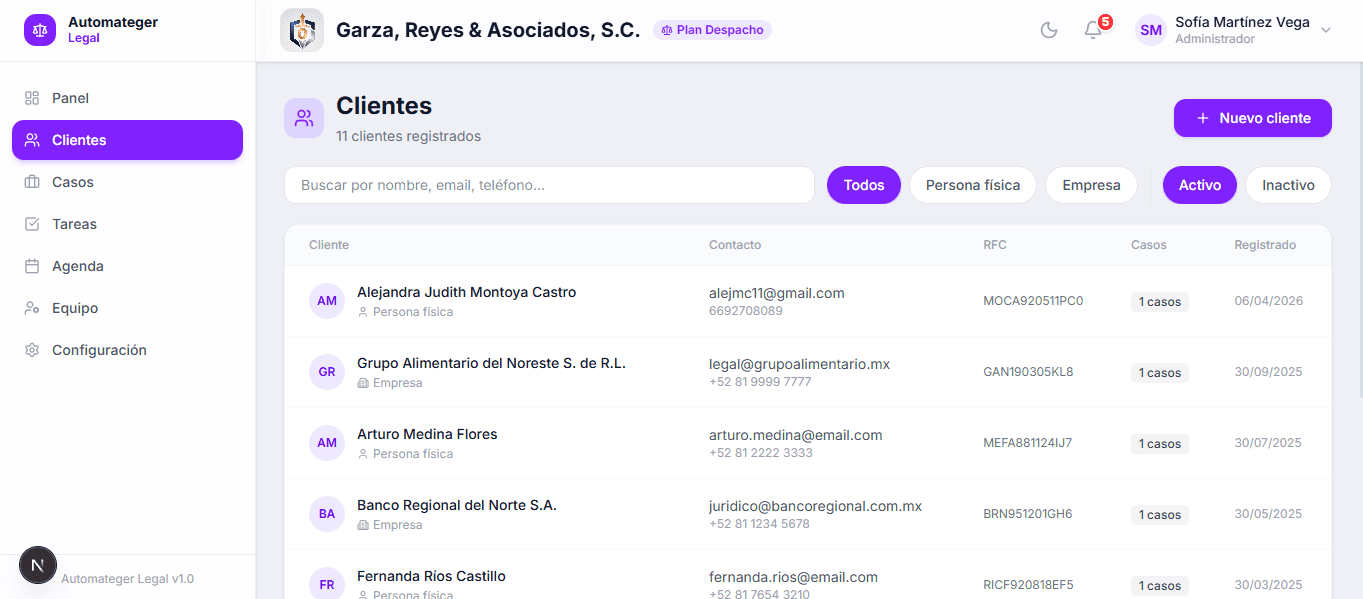1363x599 pixels.
Task: Toggle the Activo filter off
Action: pyautogui.click(x=1199, y=185)
